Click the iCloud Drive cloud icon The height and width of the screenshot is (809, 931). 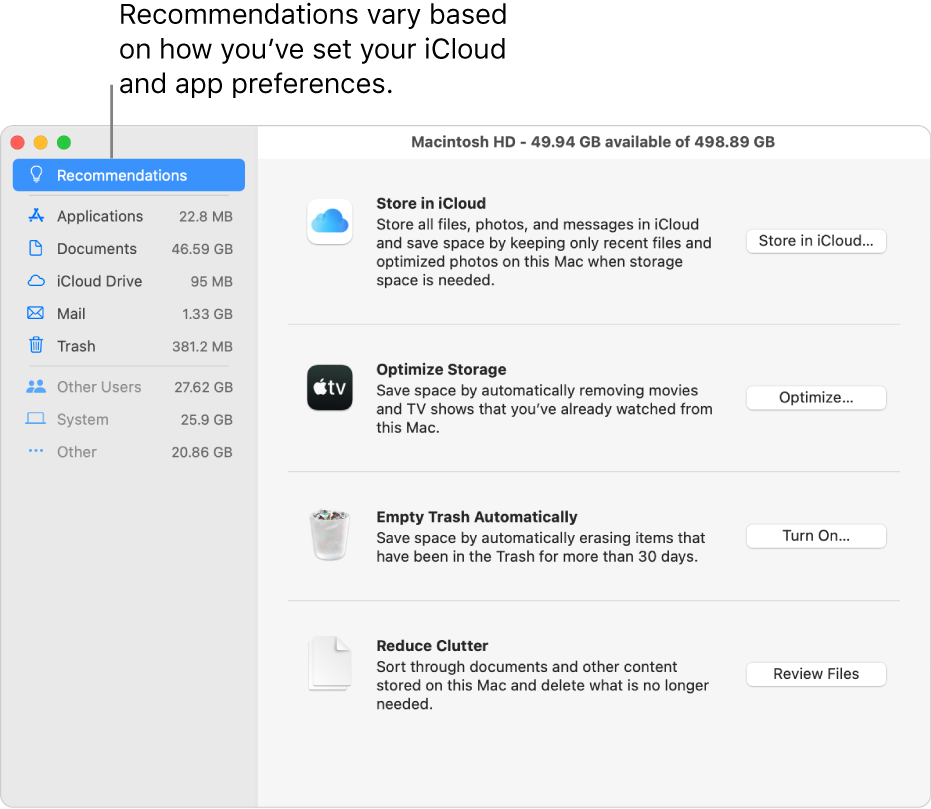pyautogui.click(x=36, y=281)
